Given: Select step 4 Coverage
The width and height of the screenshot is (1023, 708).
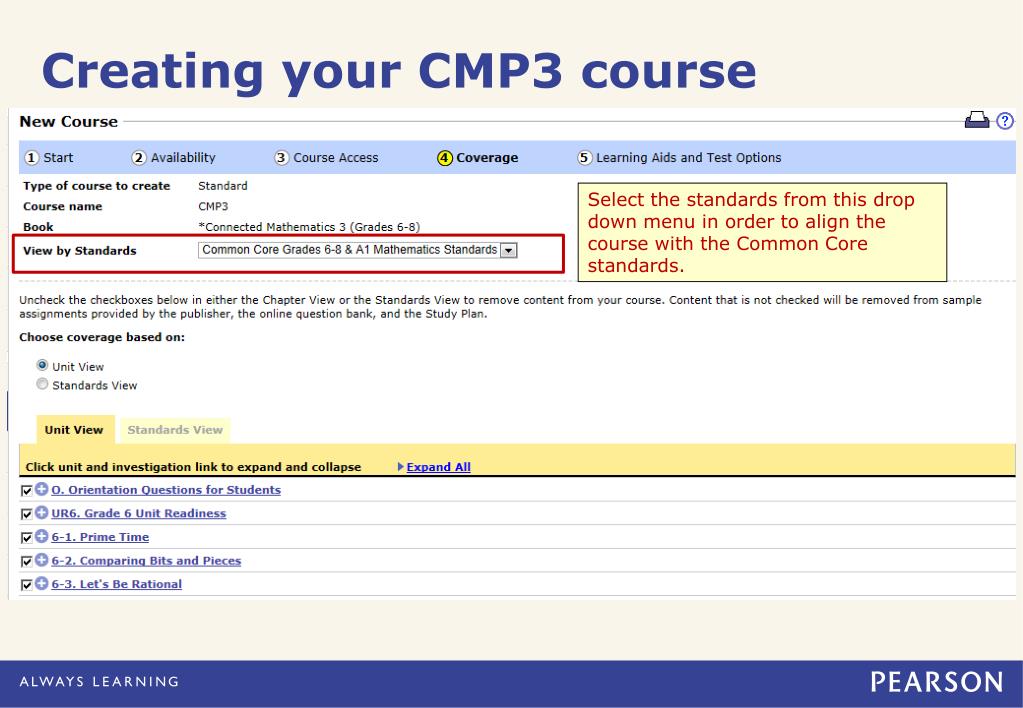Looking at the screenshot, I should [x=478, y=157].
